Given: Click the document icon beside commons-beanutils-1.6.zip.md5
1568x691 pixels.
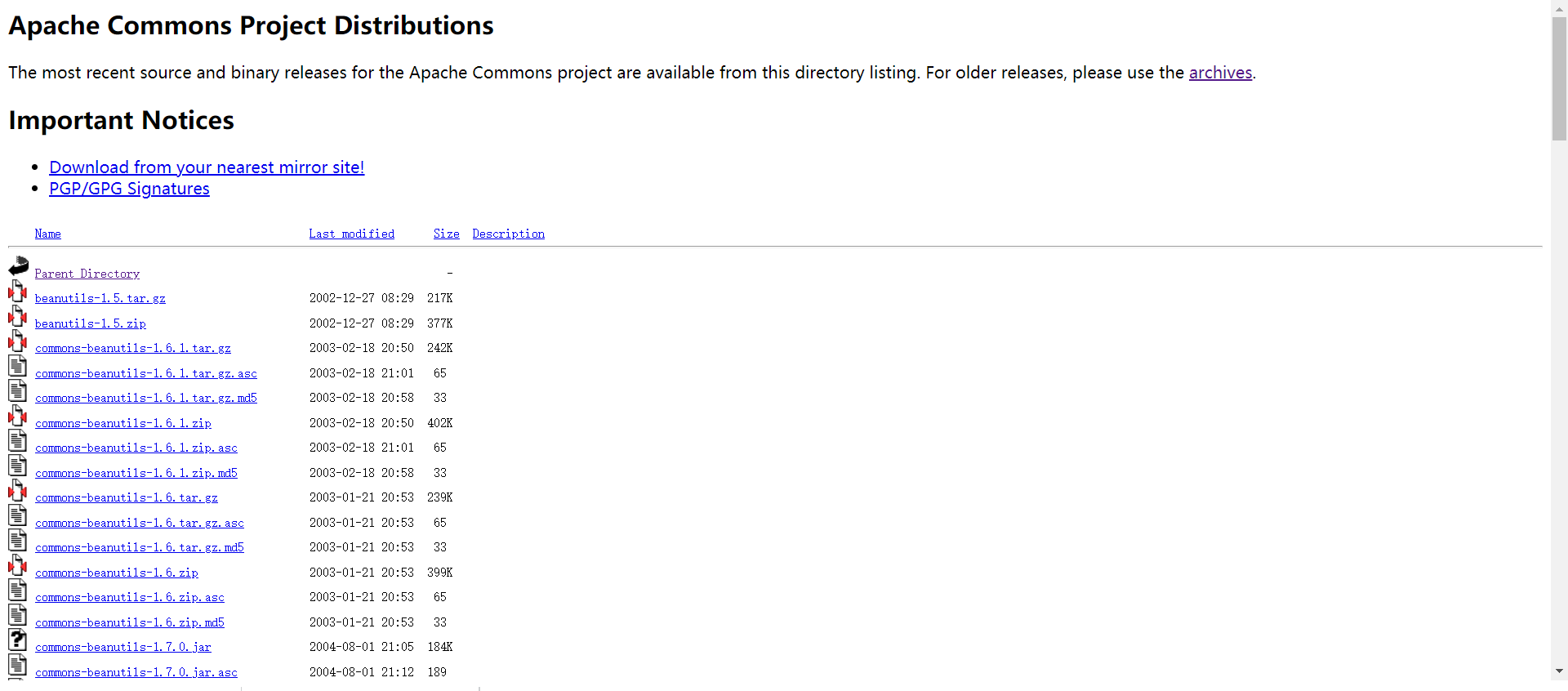Looking at the screenshot, I should click(18, 616).
